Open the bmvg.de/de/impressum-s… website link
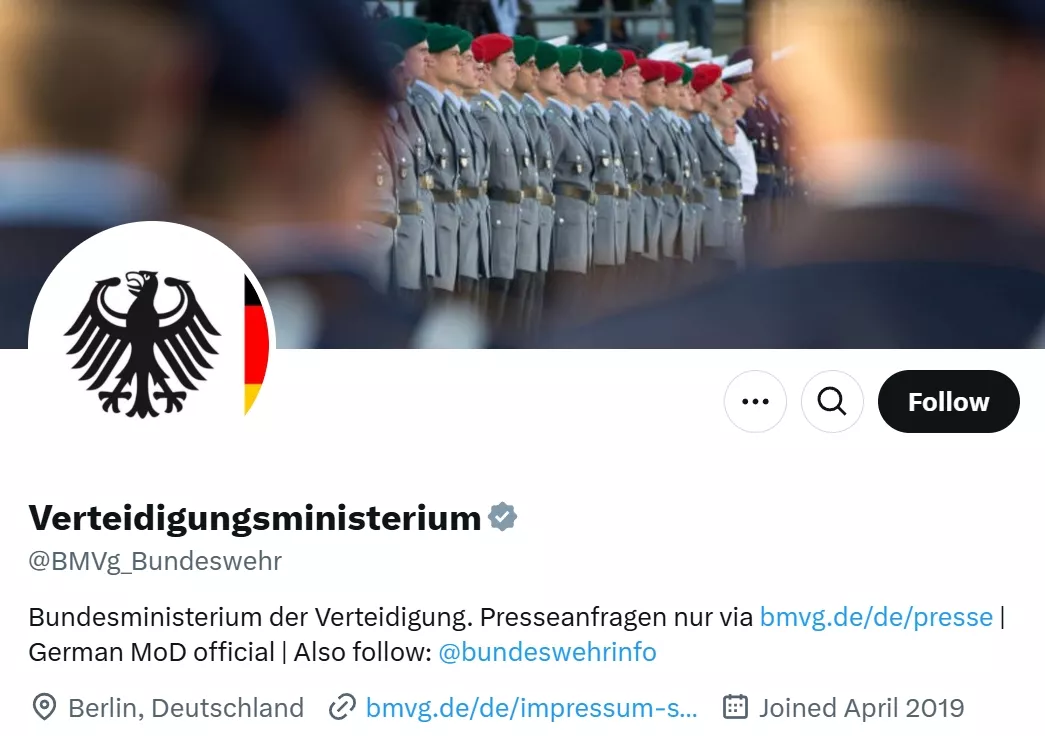Screen dimensions: 1045x736 [x=531, y=707]
